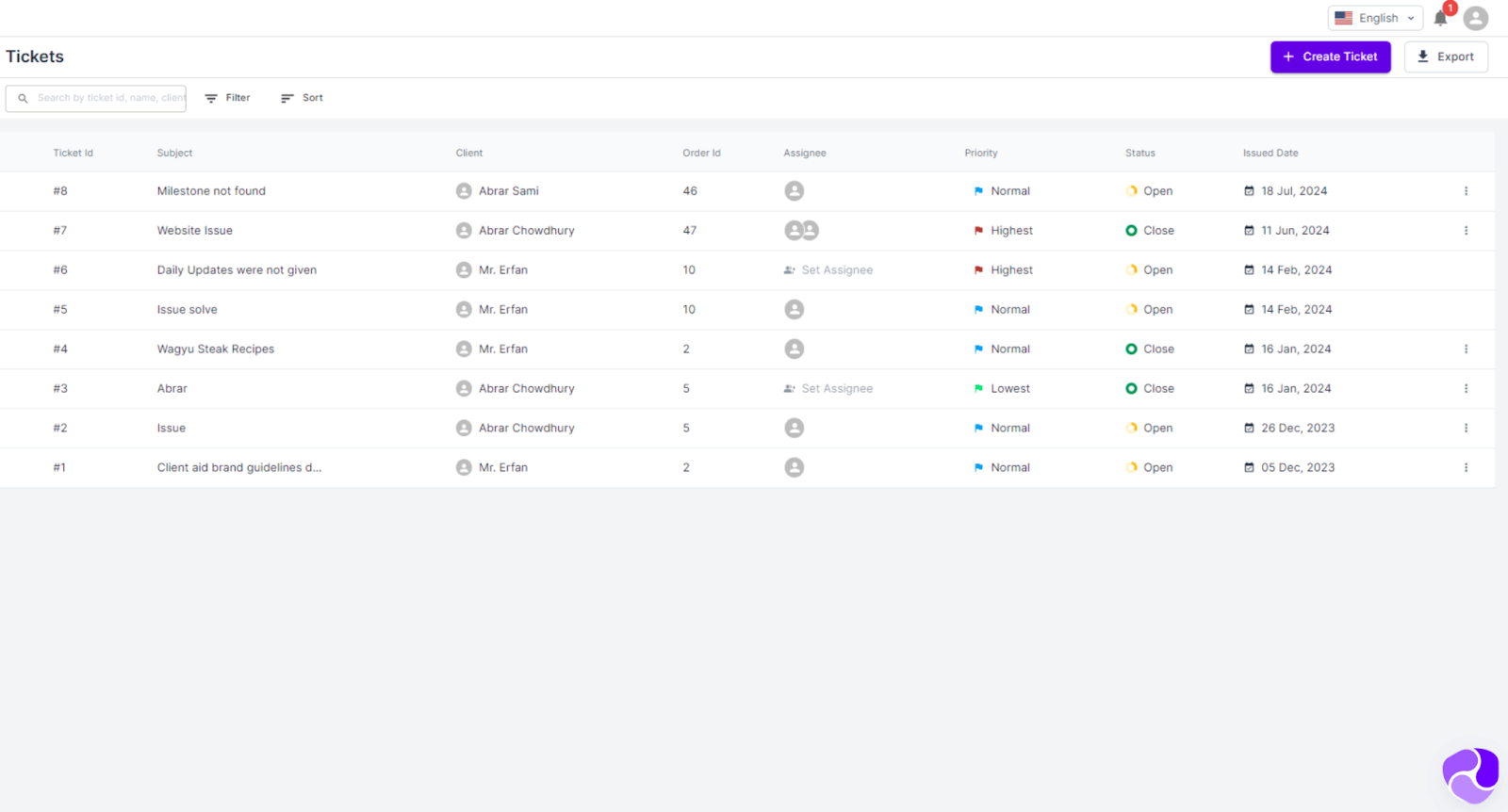
Task: Click the blue priority flag on ticket #8
Action: tap(978, 191)
